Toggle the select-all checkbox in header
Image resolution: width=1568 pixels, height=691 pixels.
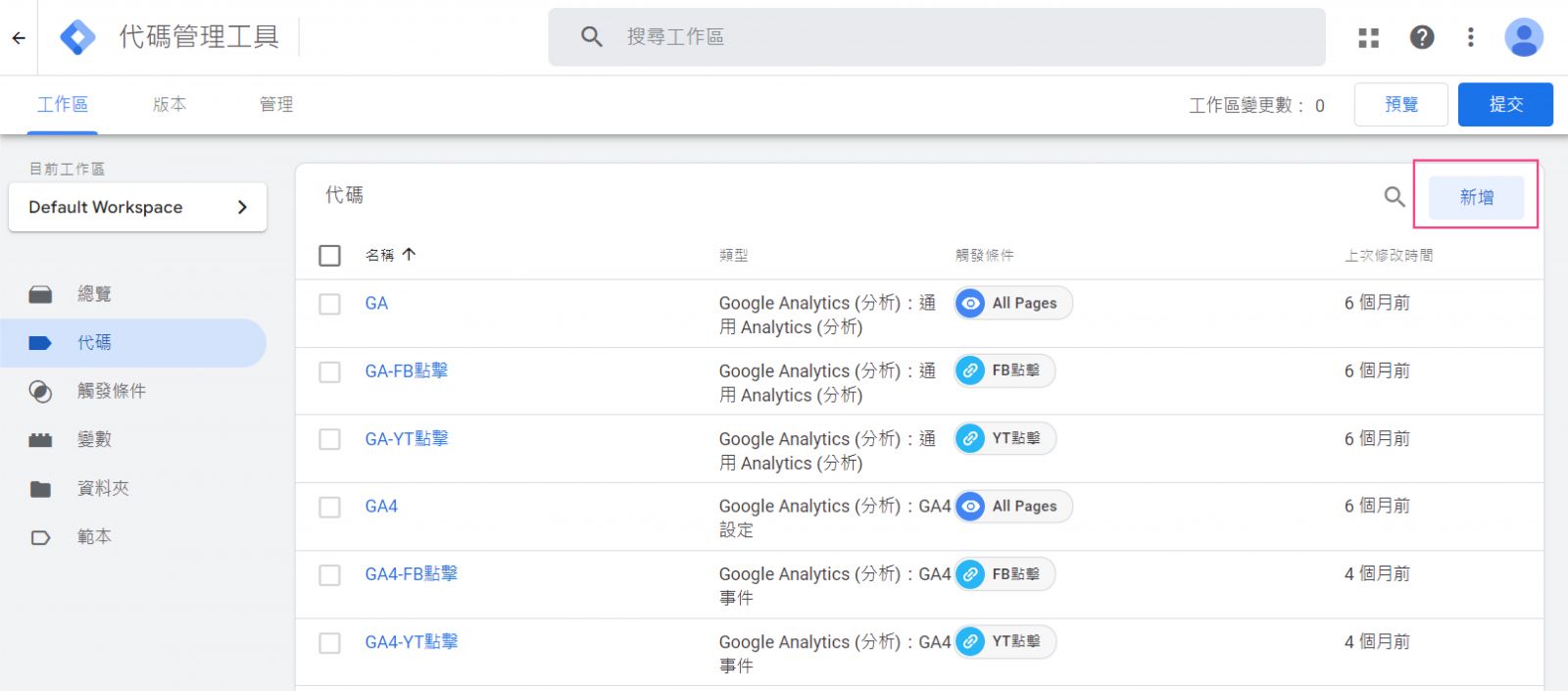(330, 256)
